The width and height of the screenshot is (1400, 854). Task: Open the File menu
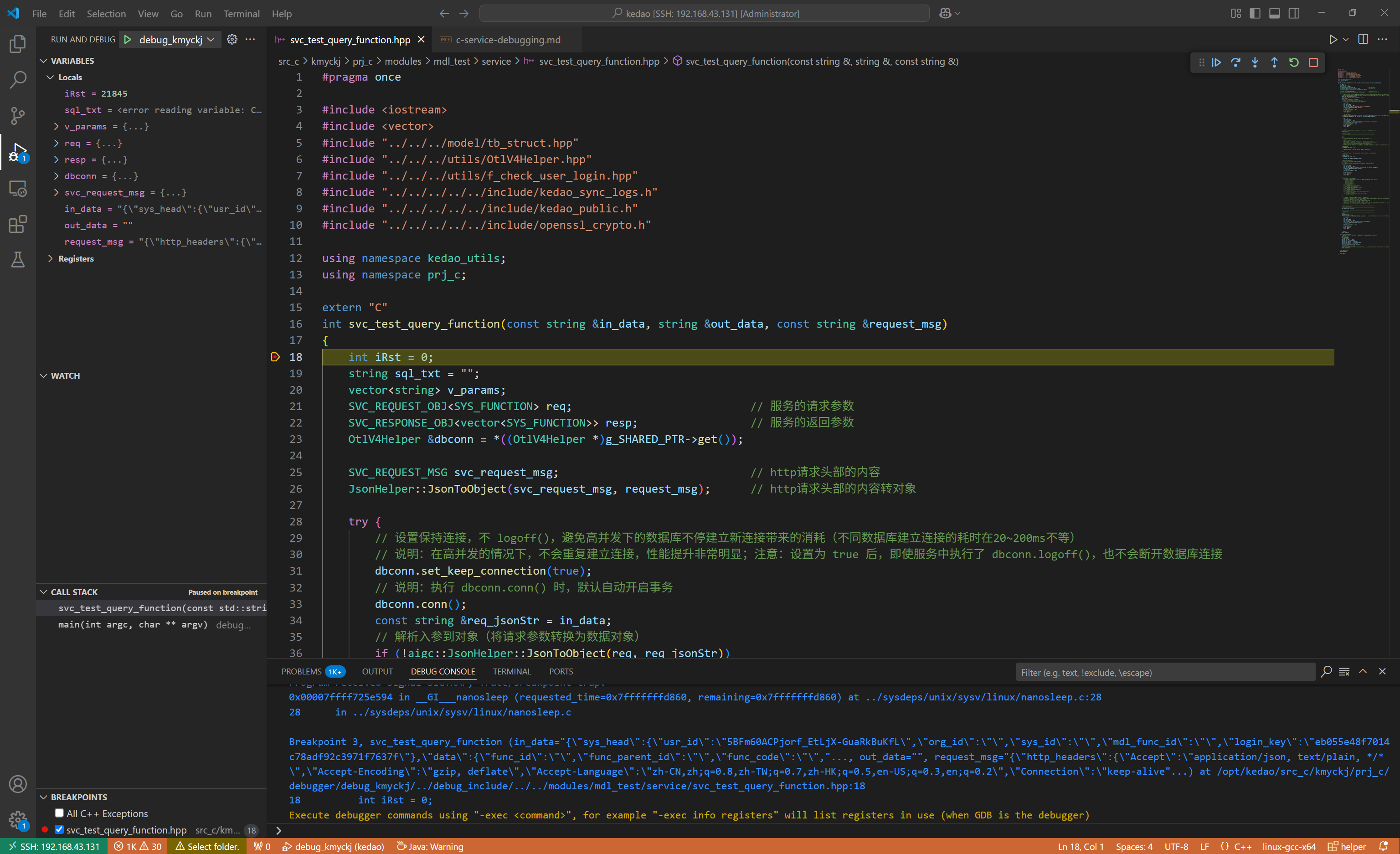coord(39,14)
